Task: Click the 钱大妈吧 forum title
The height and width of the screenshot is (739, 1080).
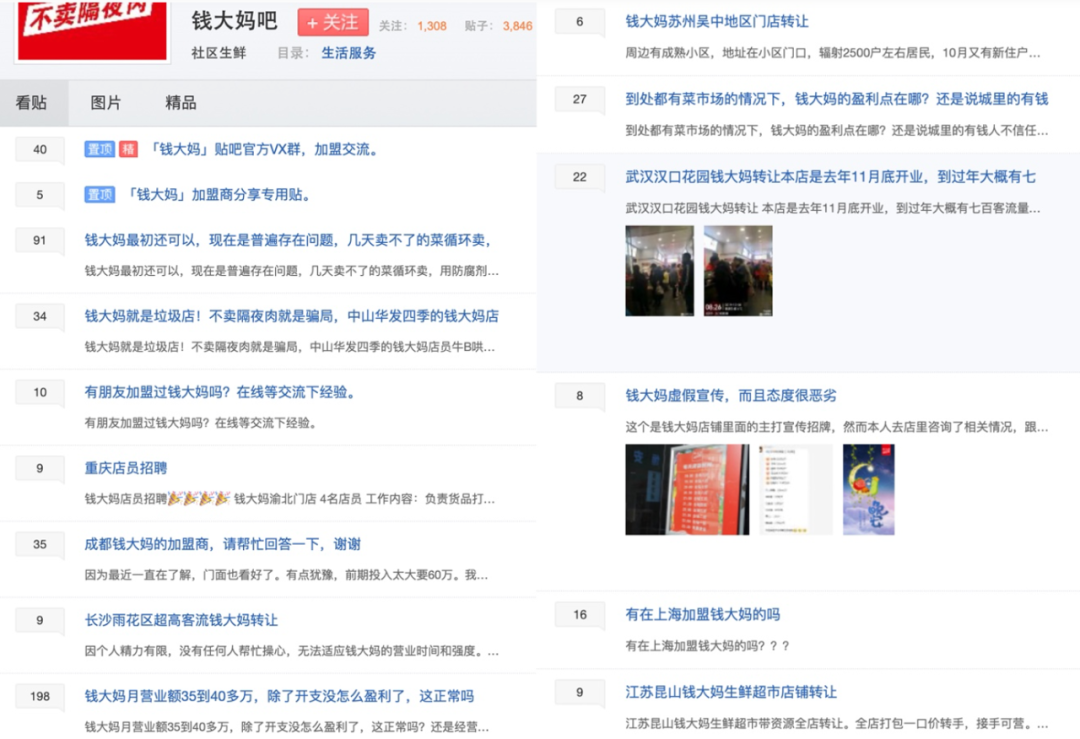Action: point(234,21)
